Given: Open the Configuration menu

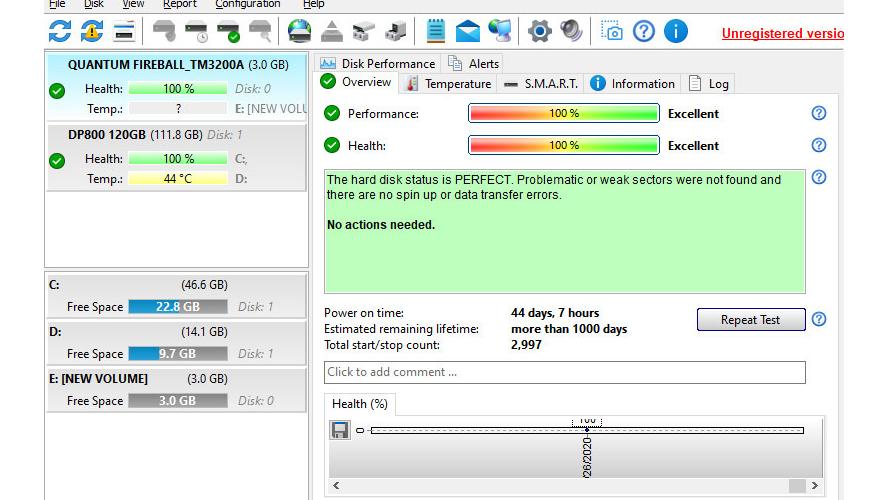Looking at the screenshot, I should click(x=248, y=4).
